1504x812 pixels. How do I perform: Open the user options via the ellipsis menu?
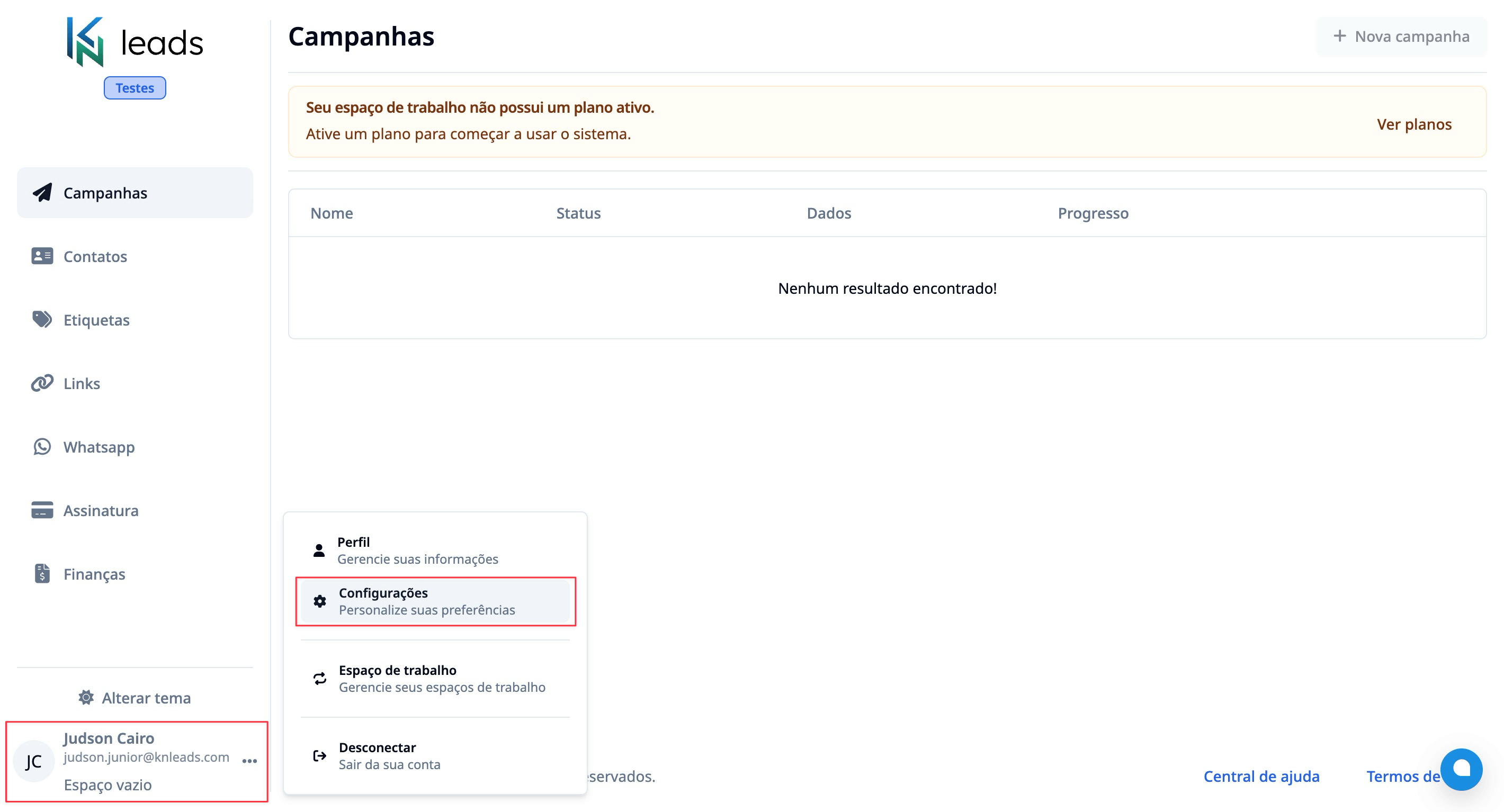pyautogui.click(x=250, y=761)
